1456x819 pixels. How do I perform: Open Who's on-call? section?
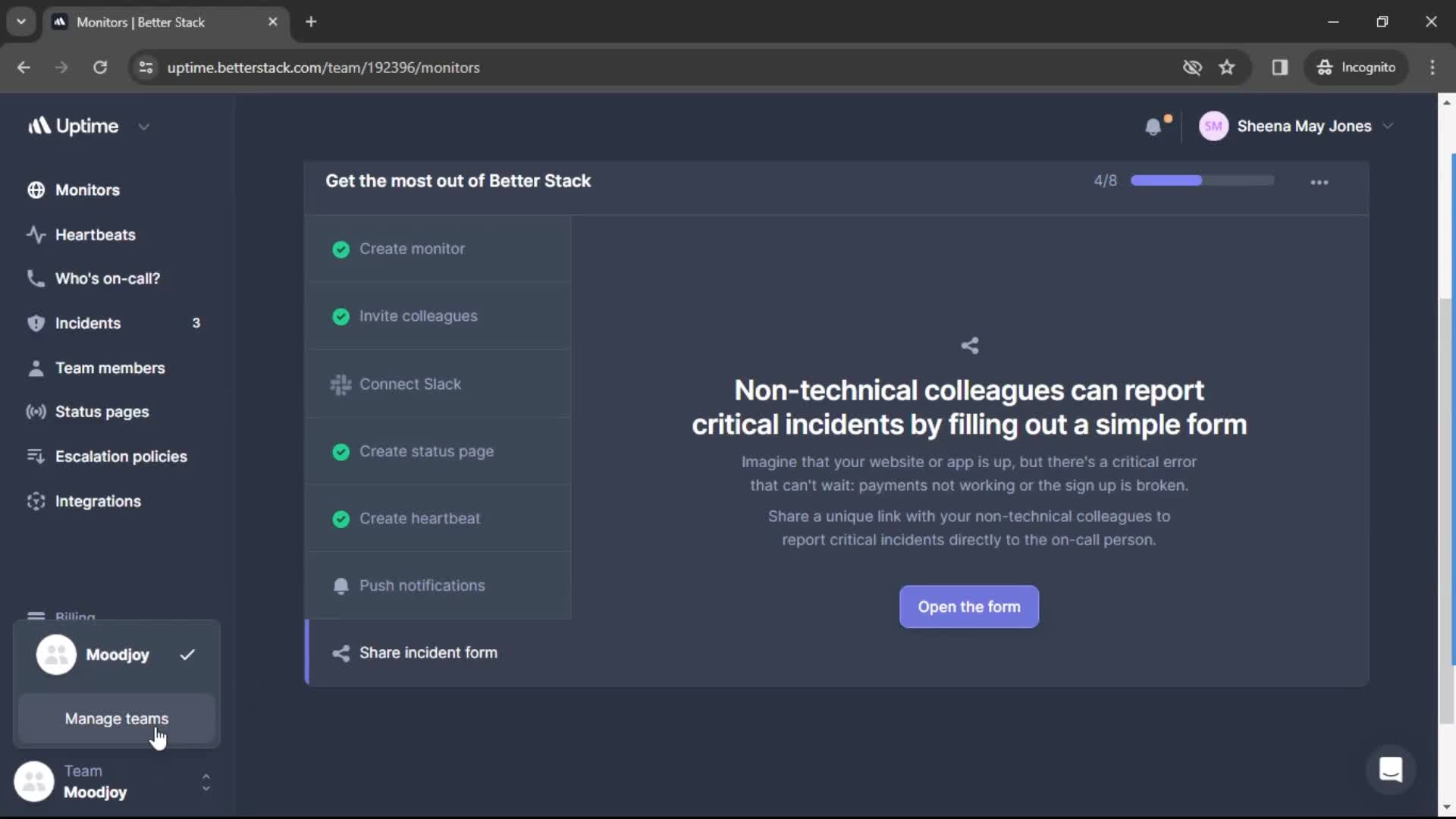click(x=108, y=278)
